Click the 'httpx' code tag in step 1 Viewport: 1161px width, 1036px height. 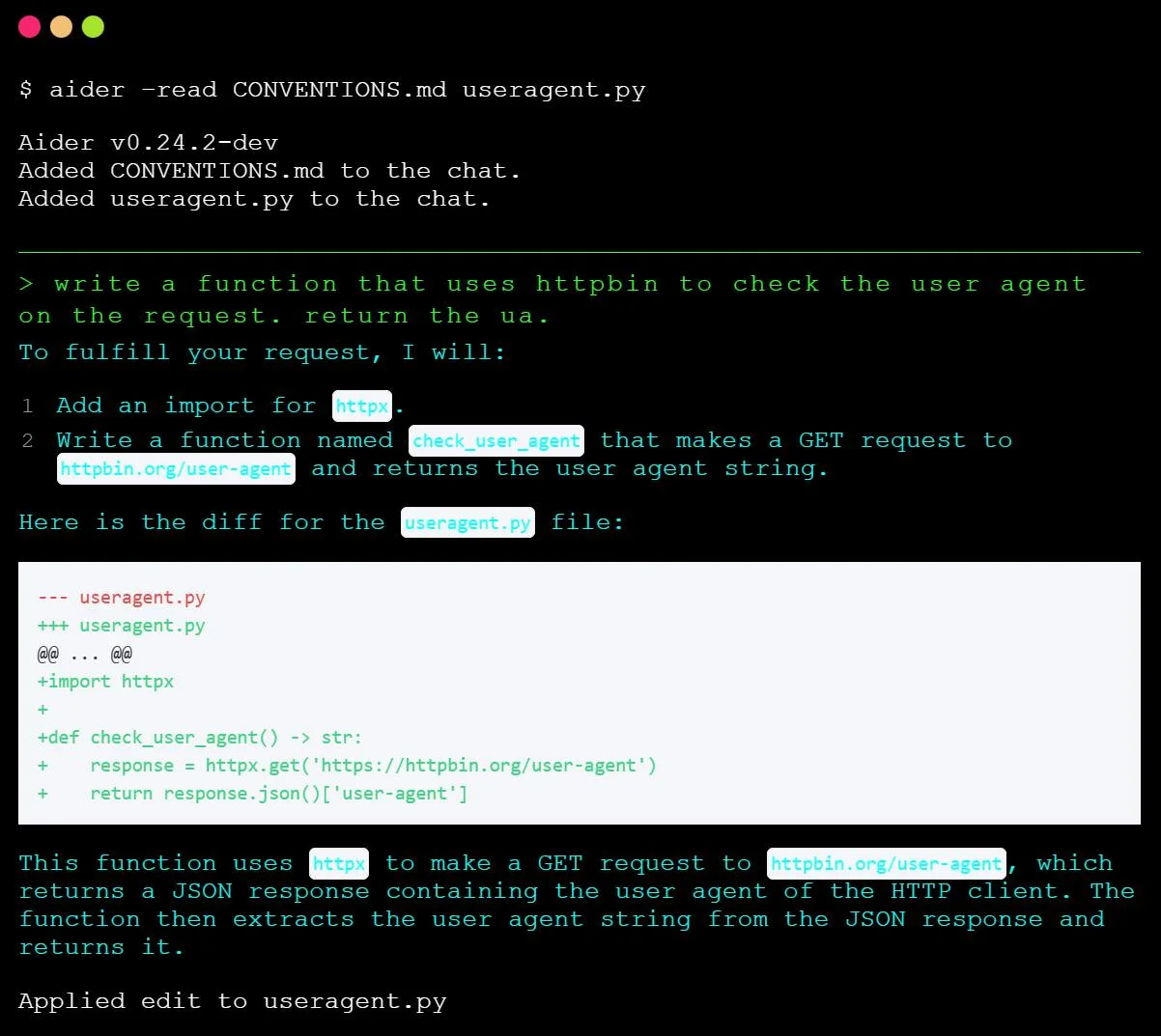(x=362, y=406)
